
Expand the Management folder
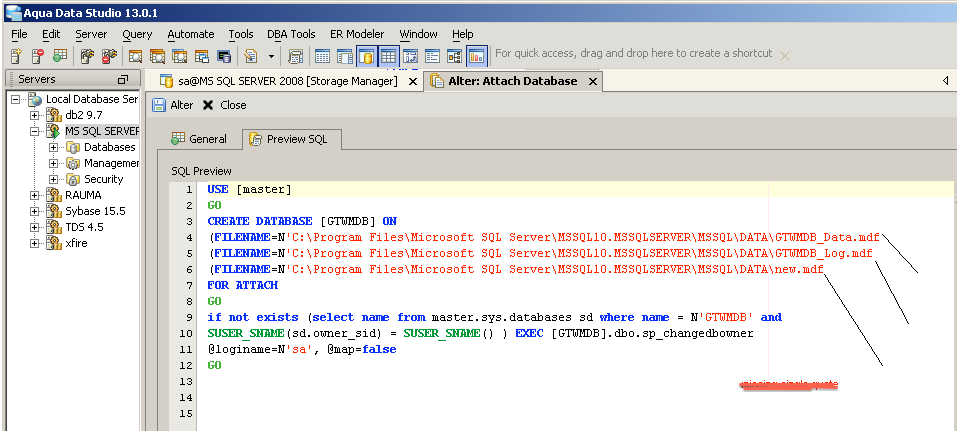pyautogui.click(x=54, y=163)
